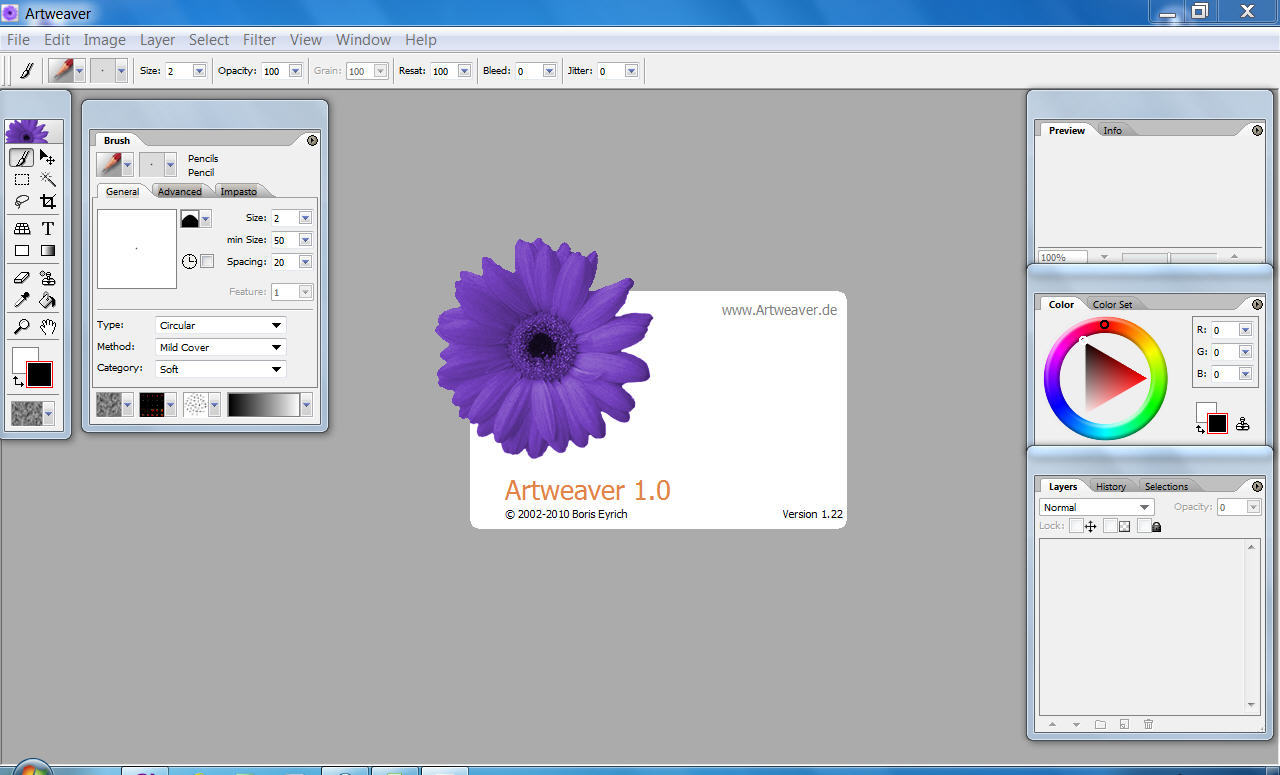
Task: Enable the lock transparency checkbox
Action: pos(1112,526)
